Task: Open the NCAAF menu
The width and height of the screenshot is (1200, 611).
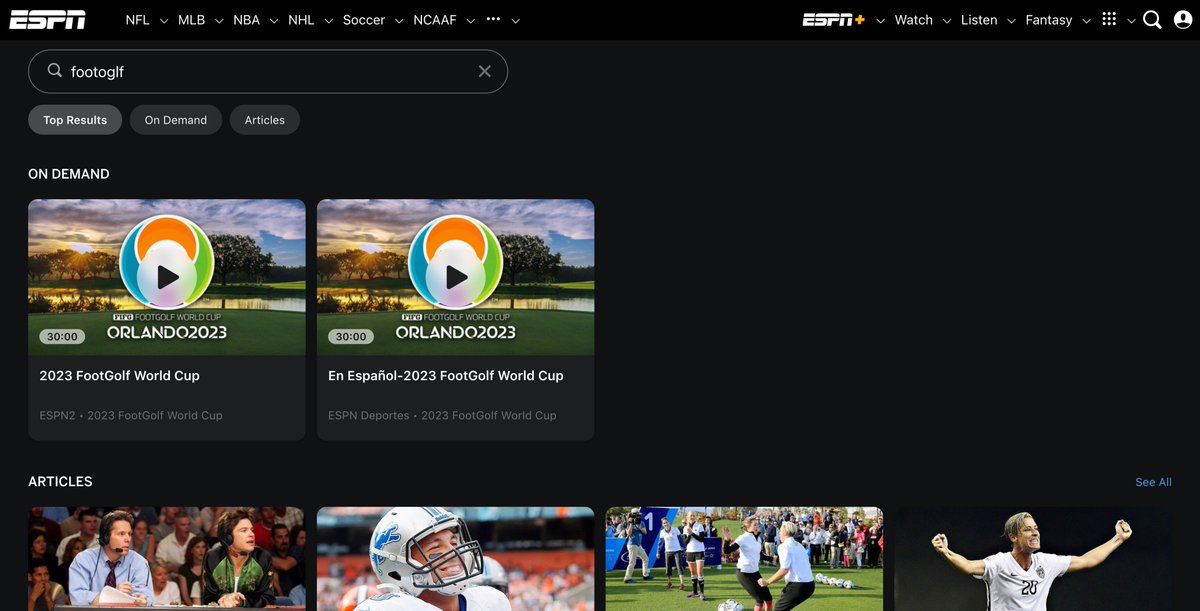Action: [x=435, y=20]
